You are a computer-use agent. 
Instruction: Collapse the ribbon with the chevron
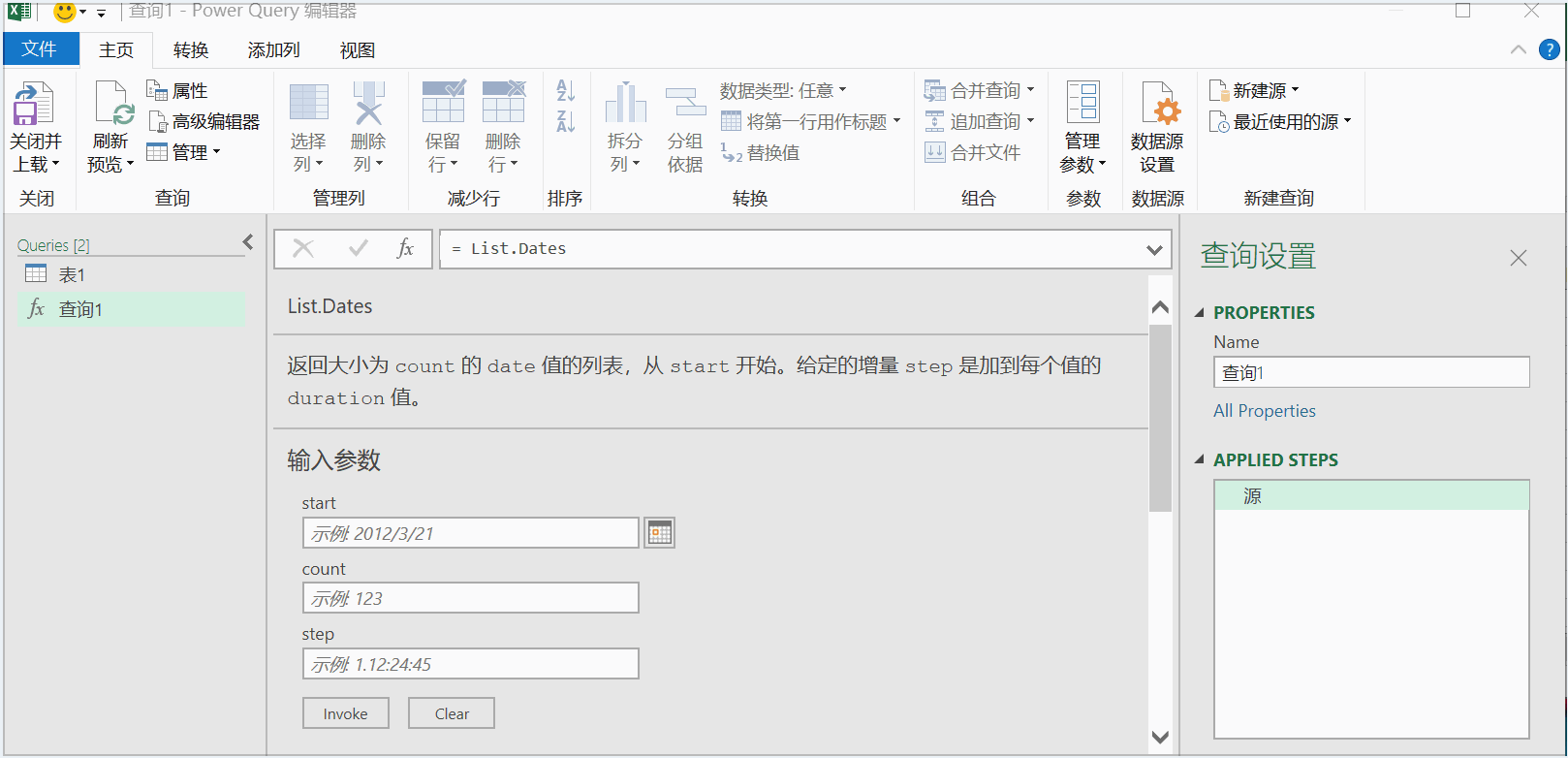pos(1519,49)
